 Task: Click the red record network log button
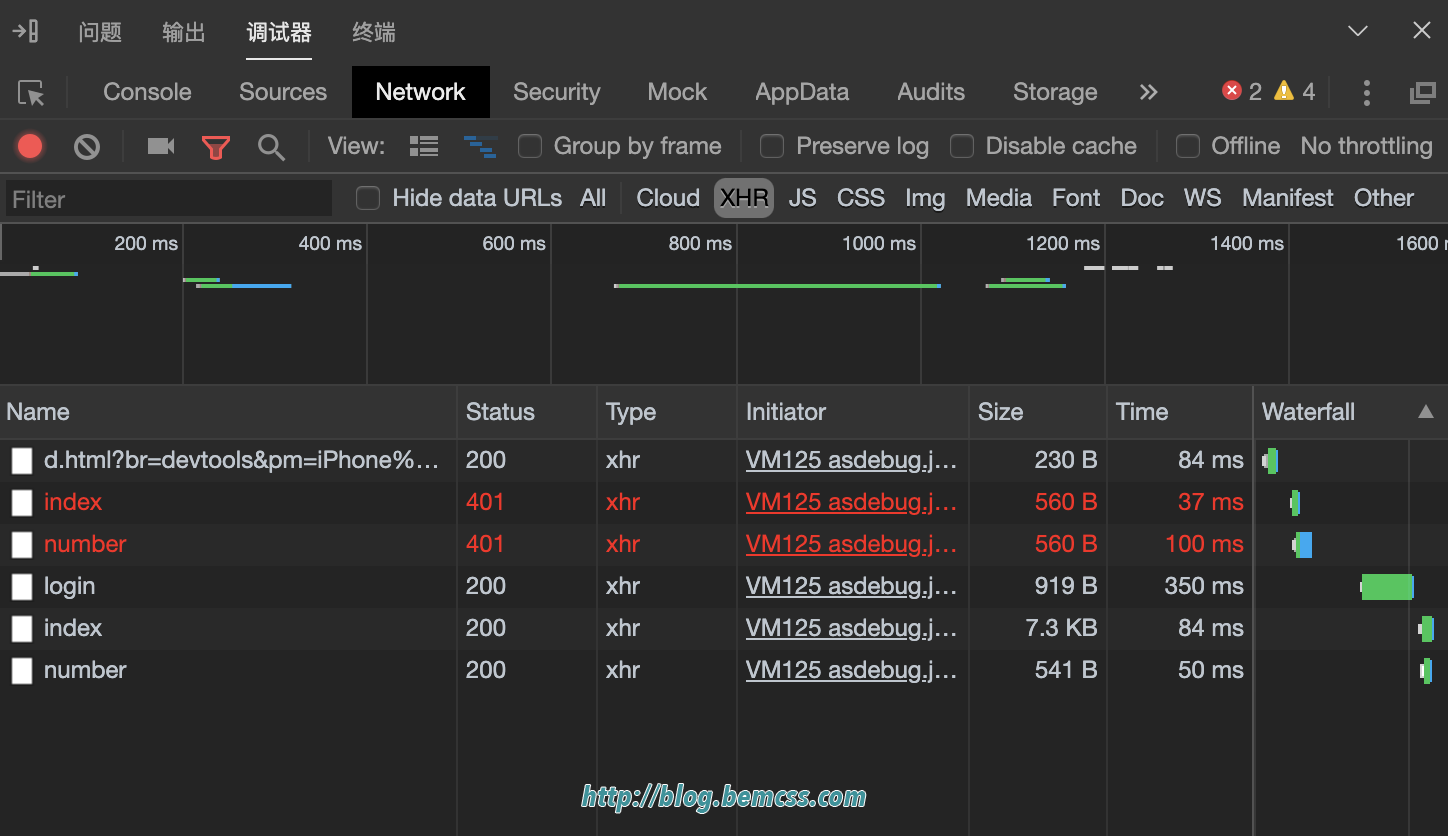point(30,147)
